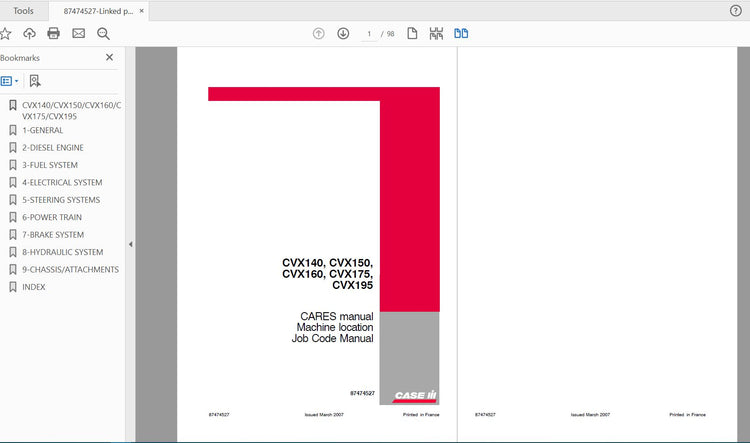Image resolution: width=750 pixels, height=443 pixels.
Task: Click bookmark icon beside 4-ELECTRICAL SYSTEM
Action: tap(13, 182)
